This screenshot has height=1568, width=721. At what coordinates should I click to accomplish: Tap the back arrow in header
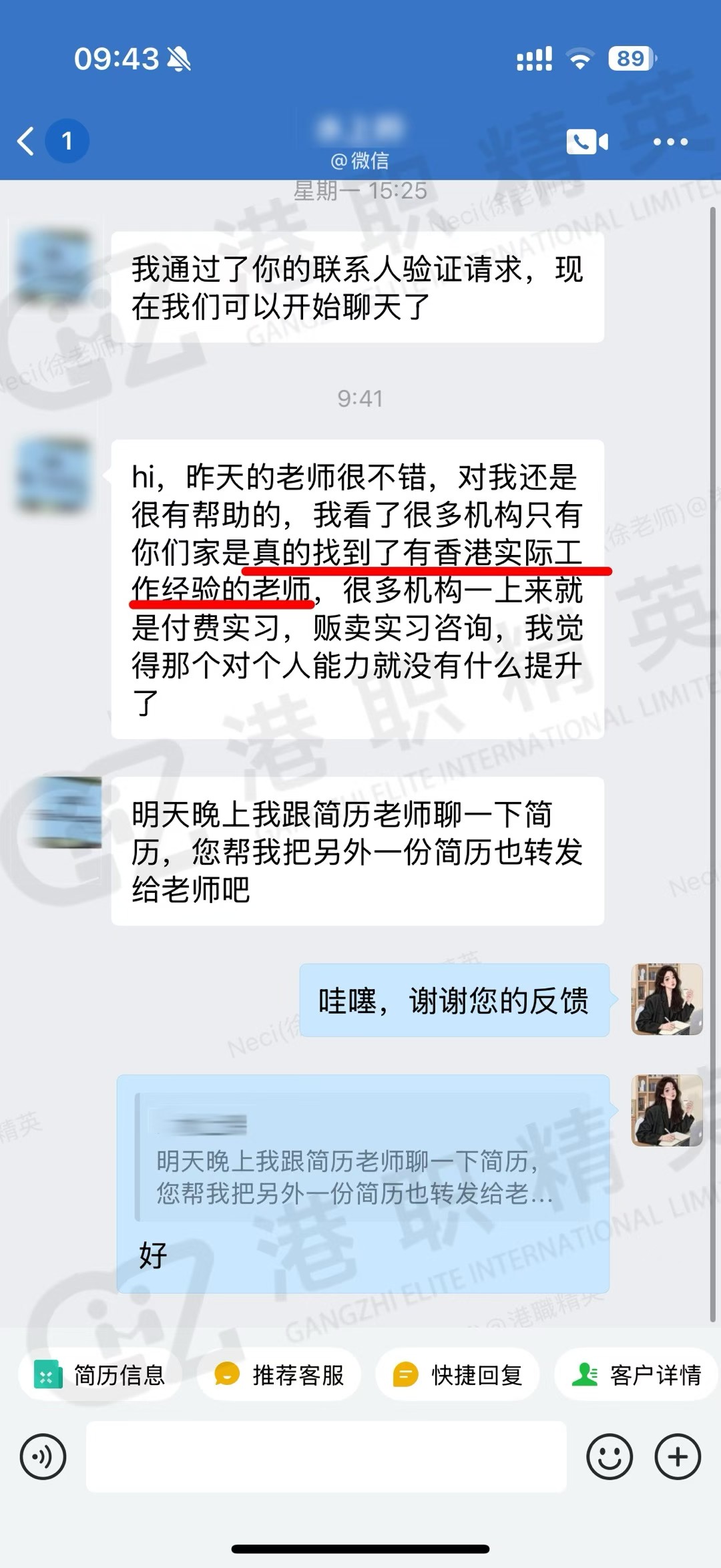[25, 141]
